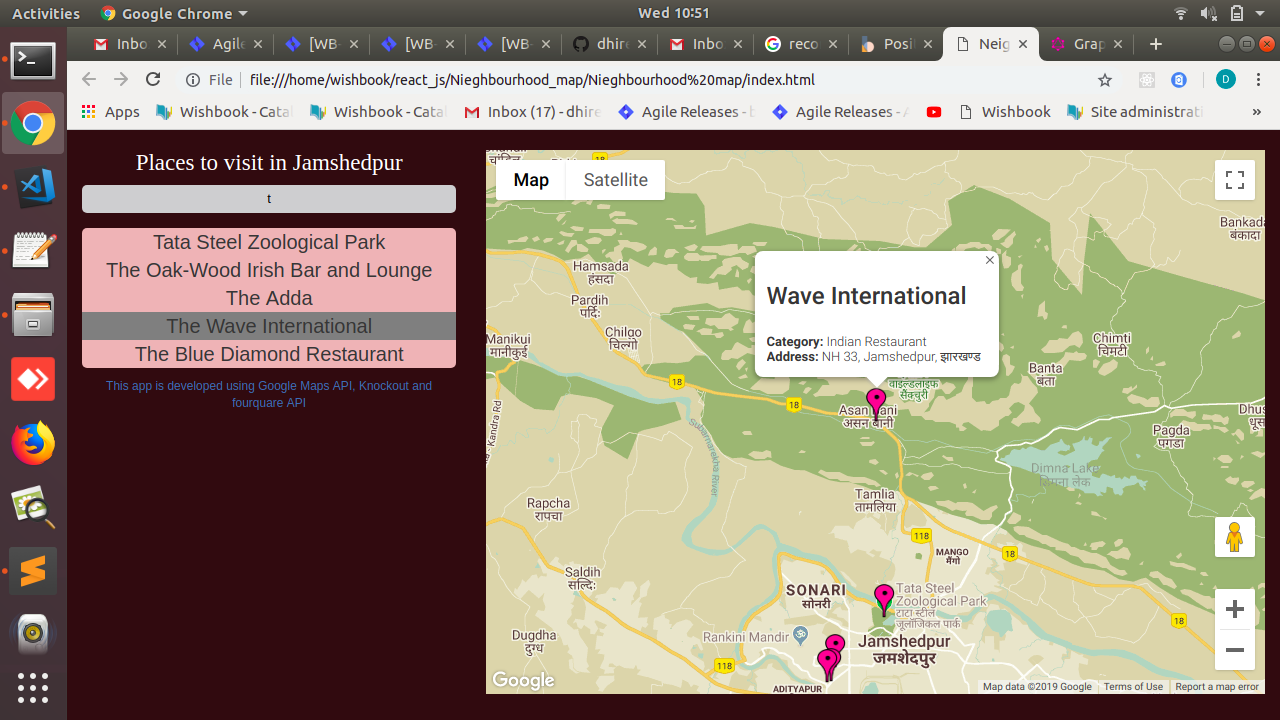Select The Adda from the list

point(269,298)
